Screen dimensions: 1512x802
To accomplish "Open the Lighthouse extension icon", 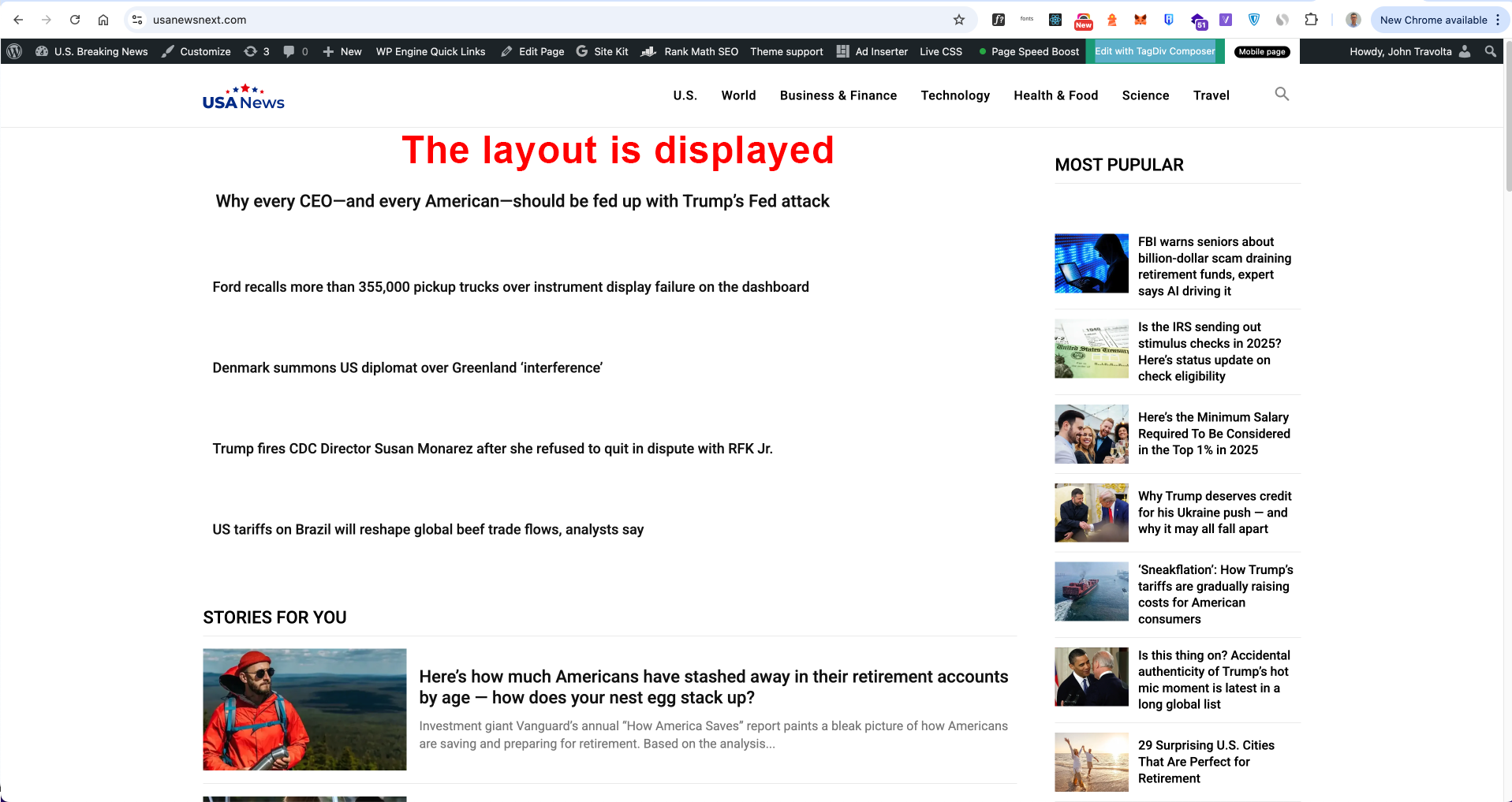I will coord(1112,20).
